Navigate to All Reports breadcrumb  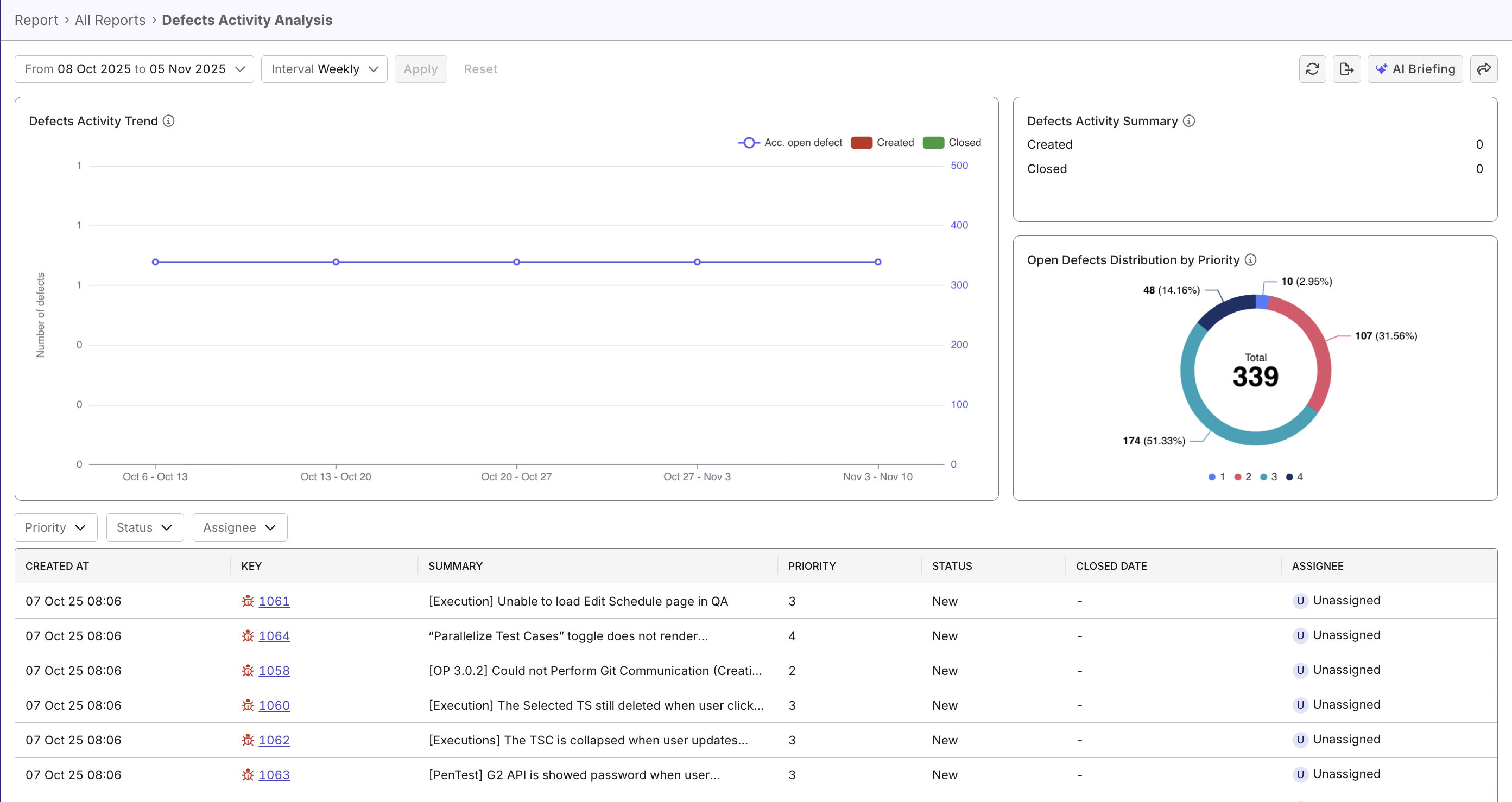pyautogui.click(x=110, y=20)
